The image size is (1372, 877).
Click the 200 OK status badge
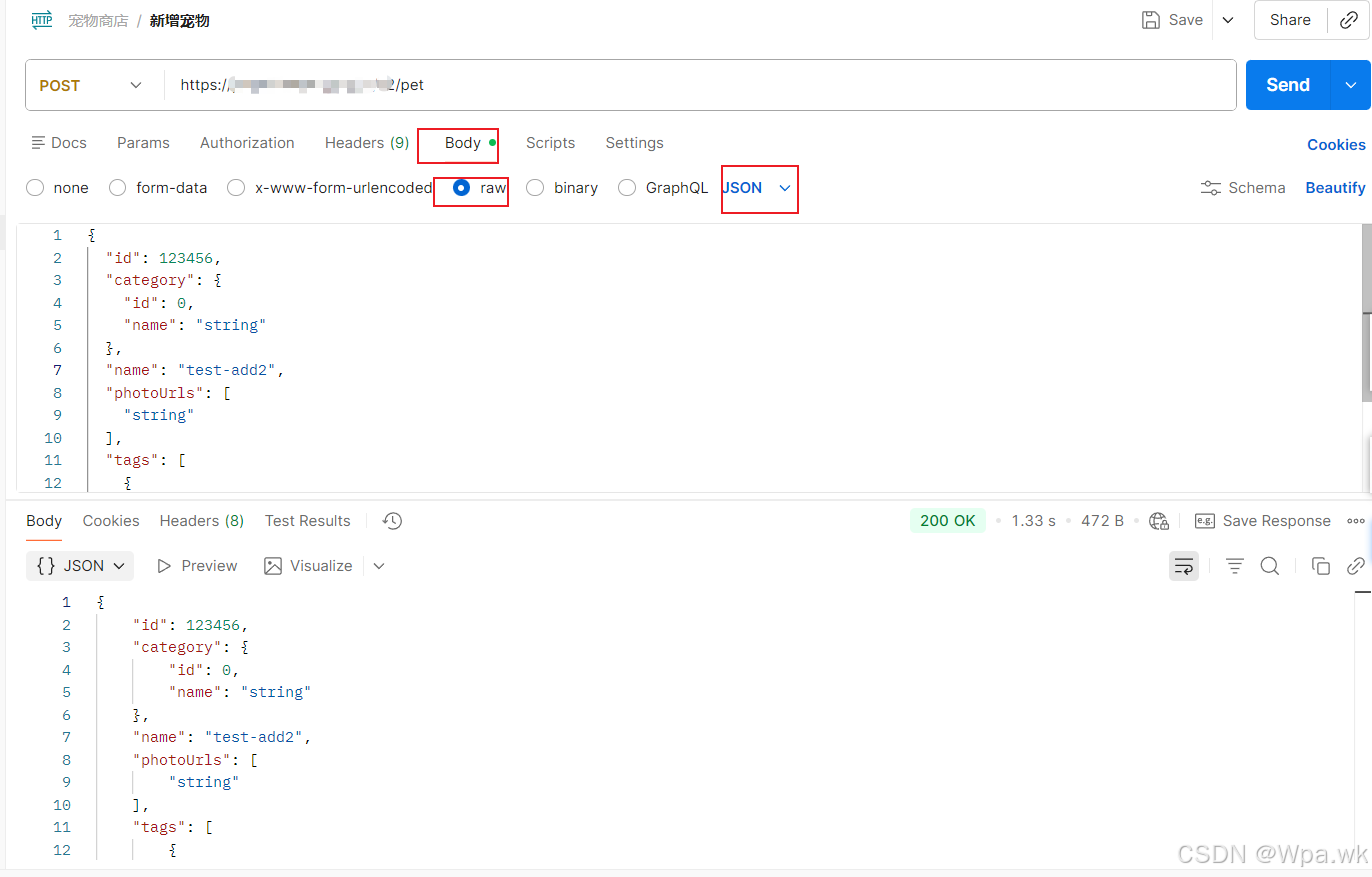948,521
